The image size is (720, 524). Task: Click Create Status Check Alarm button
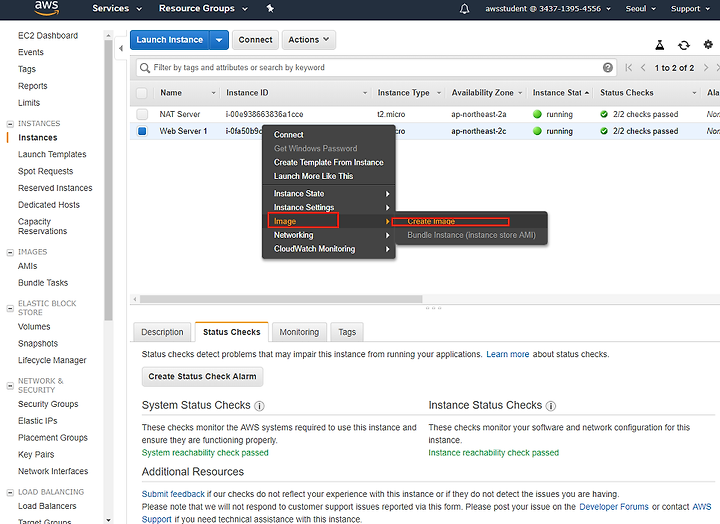tap(202, 377)
